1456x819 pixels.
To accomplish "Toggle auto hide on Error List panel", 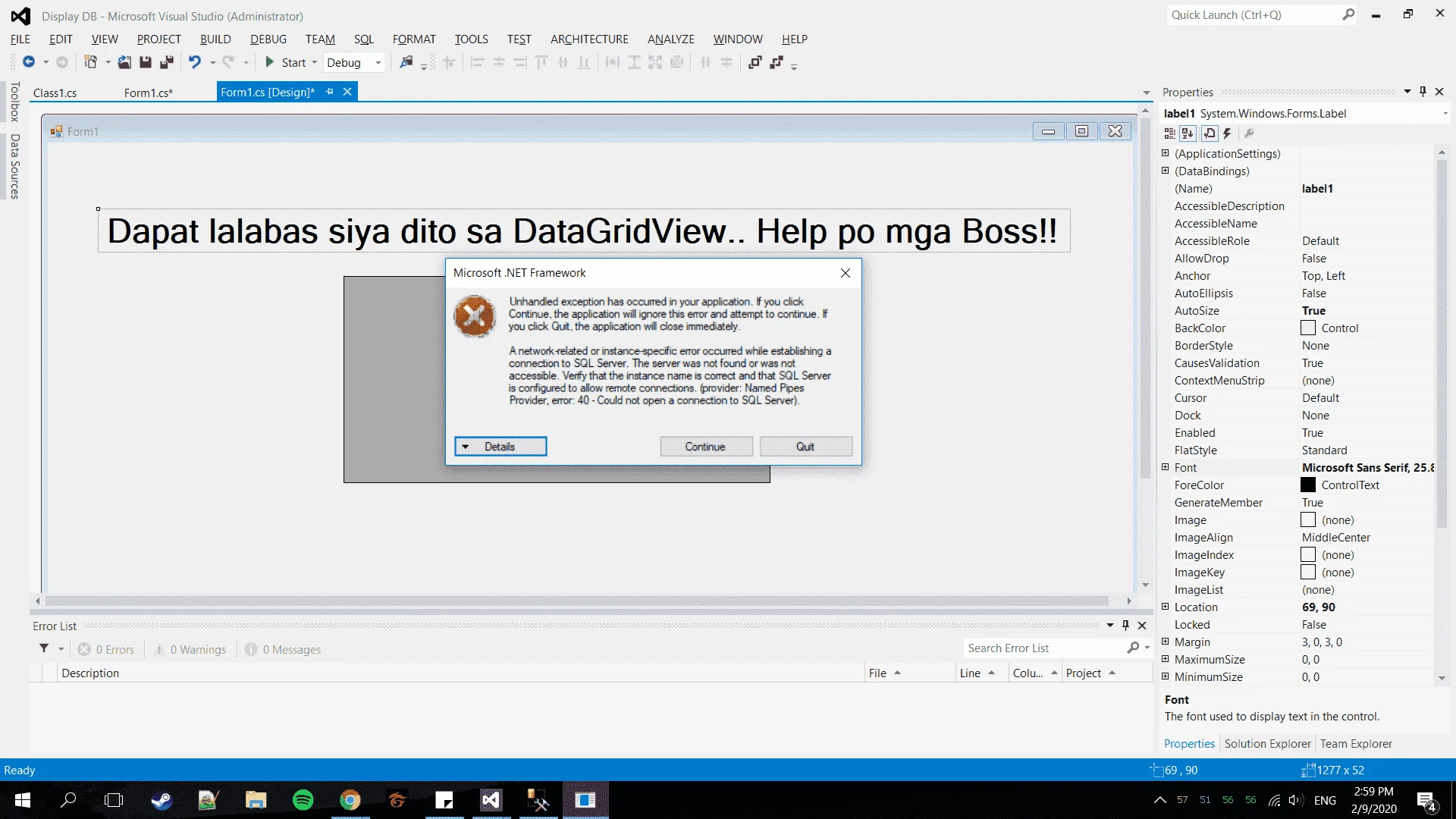I will click(x=1126, y=626).
